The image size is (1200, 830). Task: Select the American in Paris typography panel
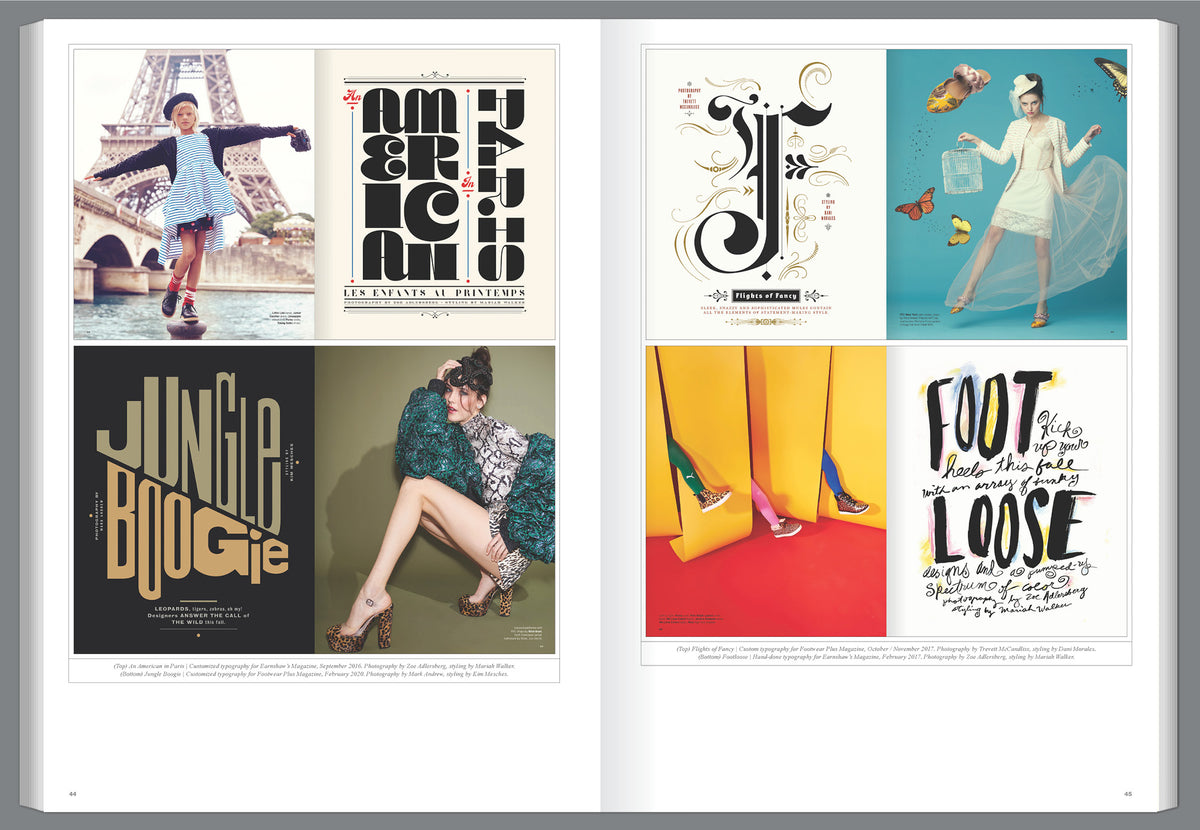(435, 195)
